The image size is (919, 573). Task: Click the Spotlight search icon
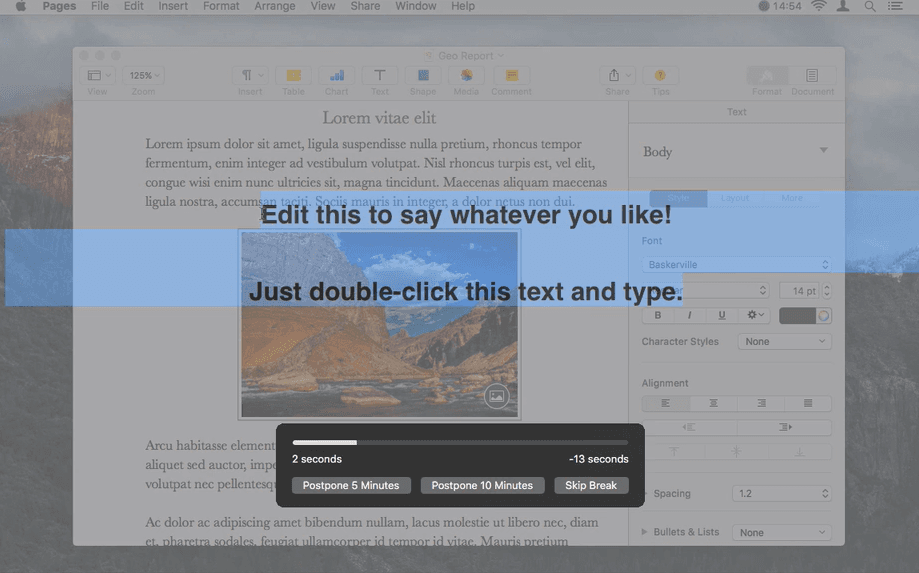(870, 6)
